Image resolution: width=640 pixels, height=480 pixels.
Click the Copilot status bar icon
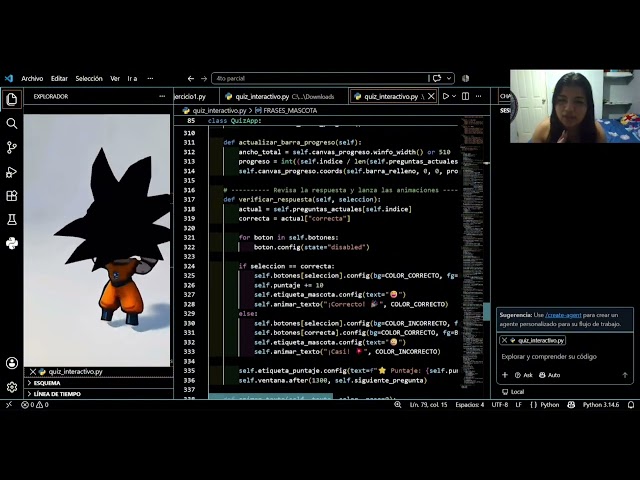(571, 404)
